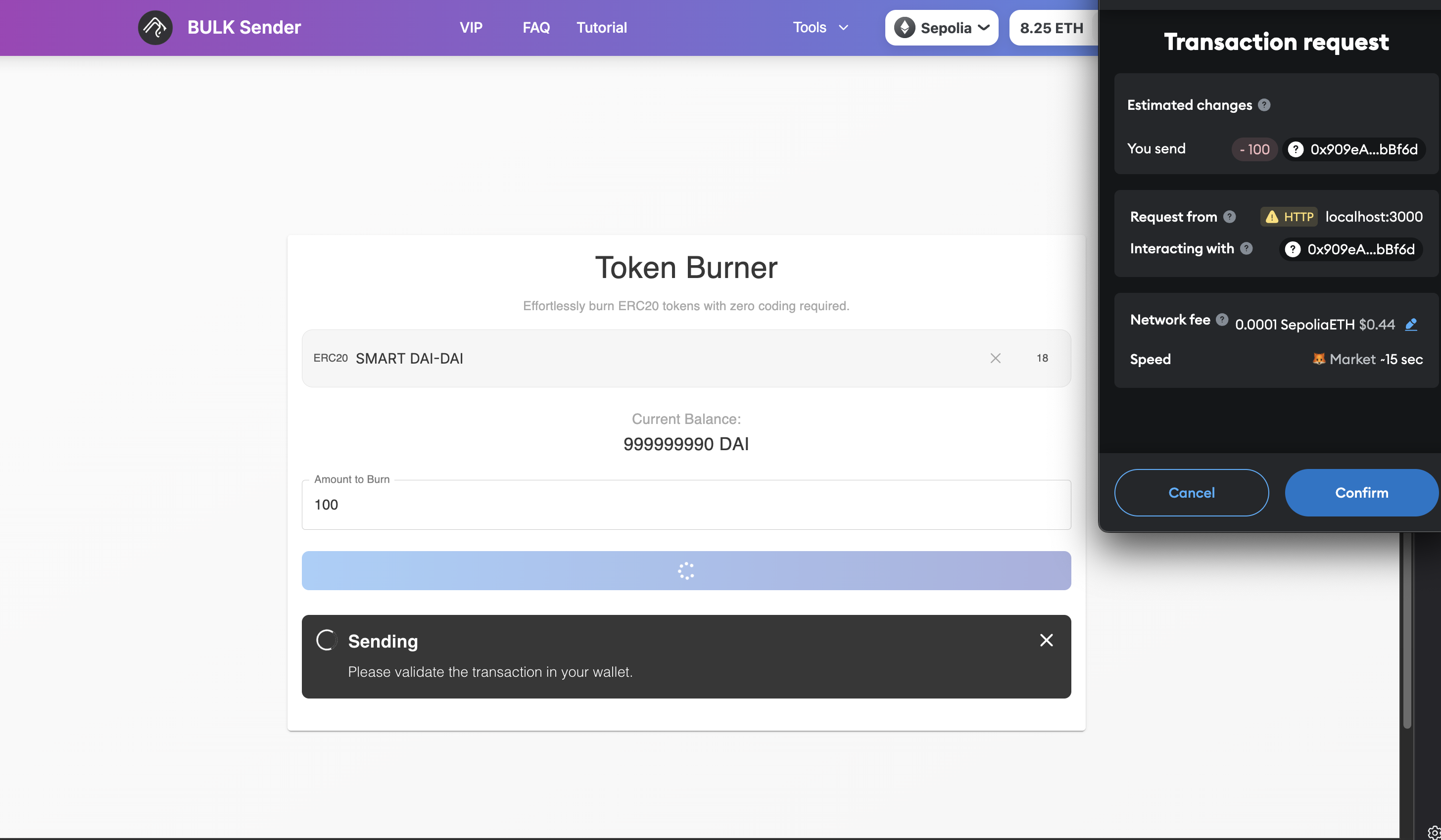1441x840 pixels.
Task: Open the Tools dropdown
Action: 819,27
